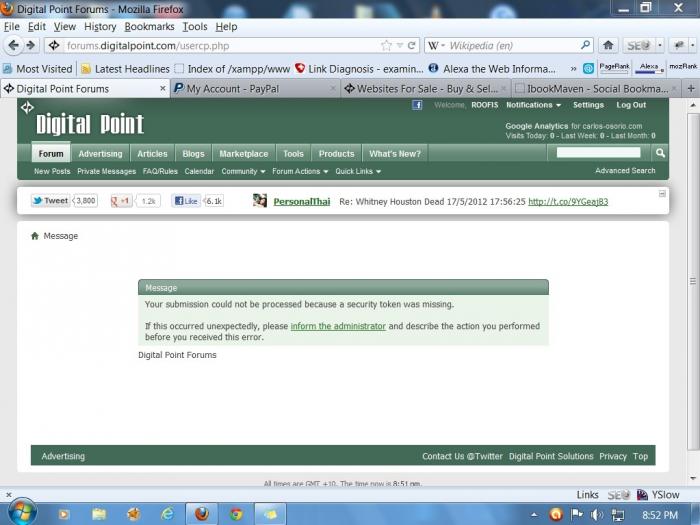Click the Google +1 share button

tap(120, 201)
